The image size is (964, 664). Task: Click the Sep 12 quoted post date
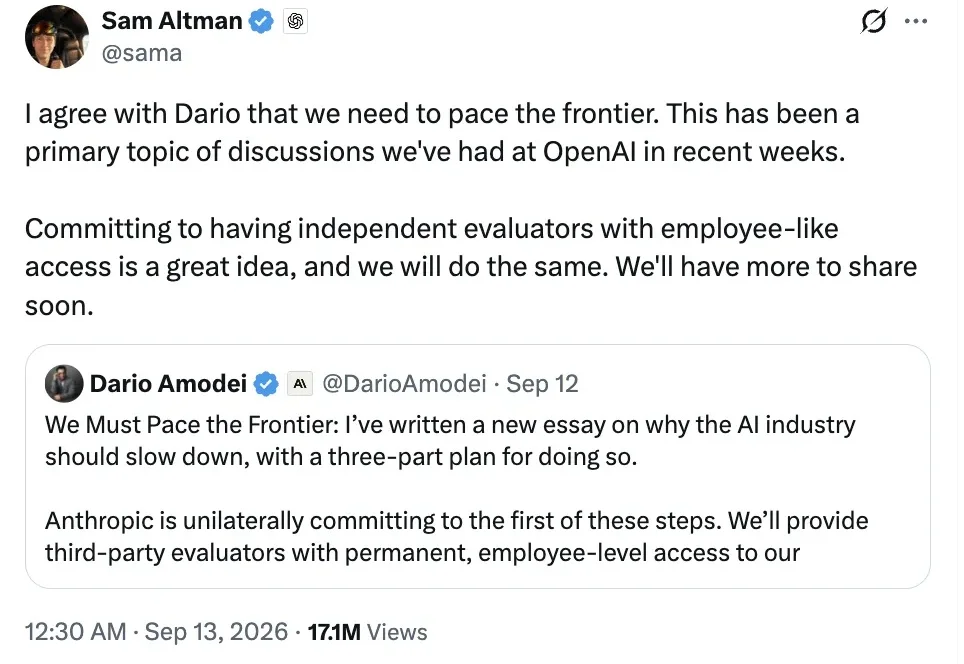click(542, 384)
